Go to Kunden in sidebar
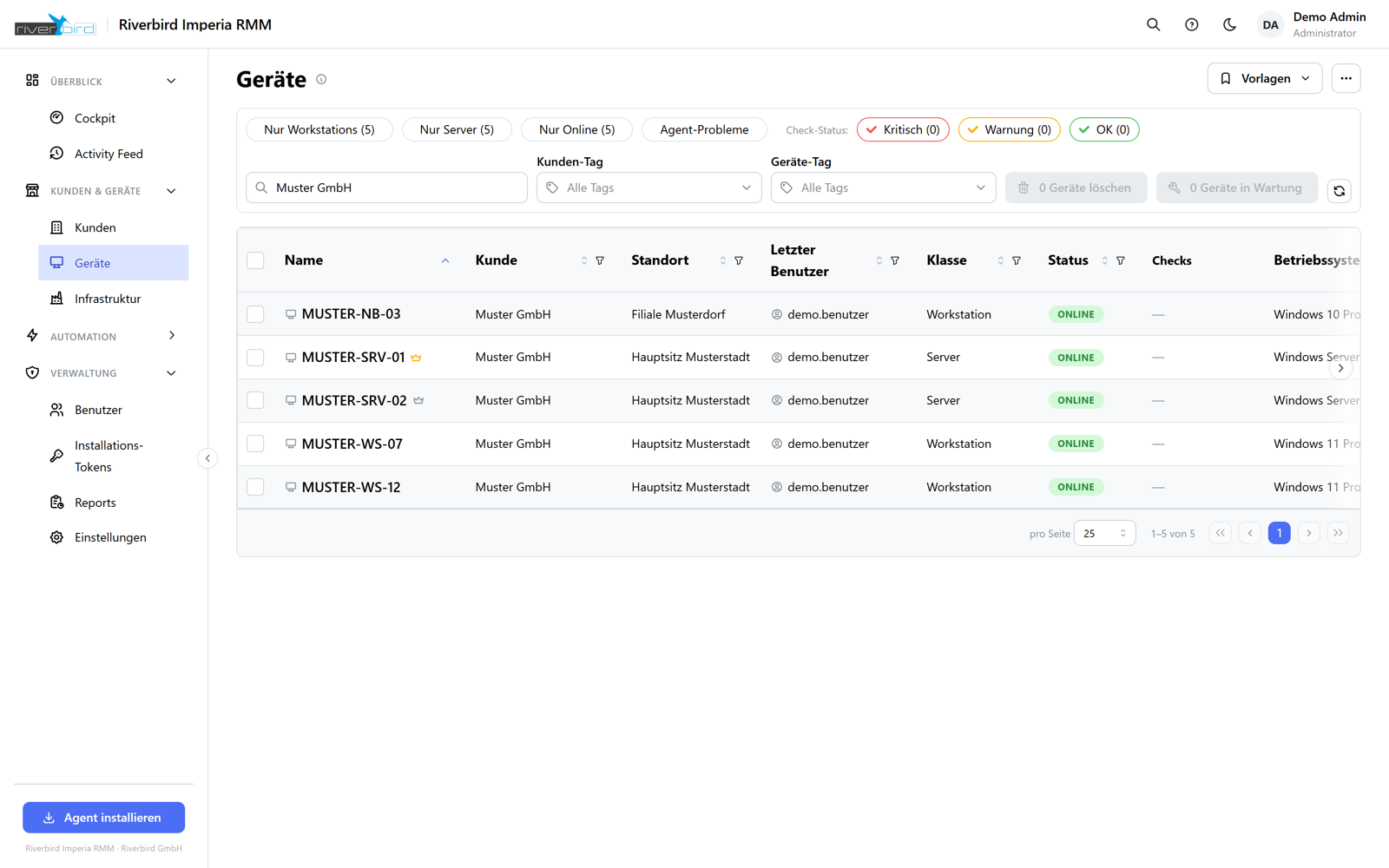The height and width of the screenshot is (868, 1389). [113, 227]
